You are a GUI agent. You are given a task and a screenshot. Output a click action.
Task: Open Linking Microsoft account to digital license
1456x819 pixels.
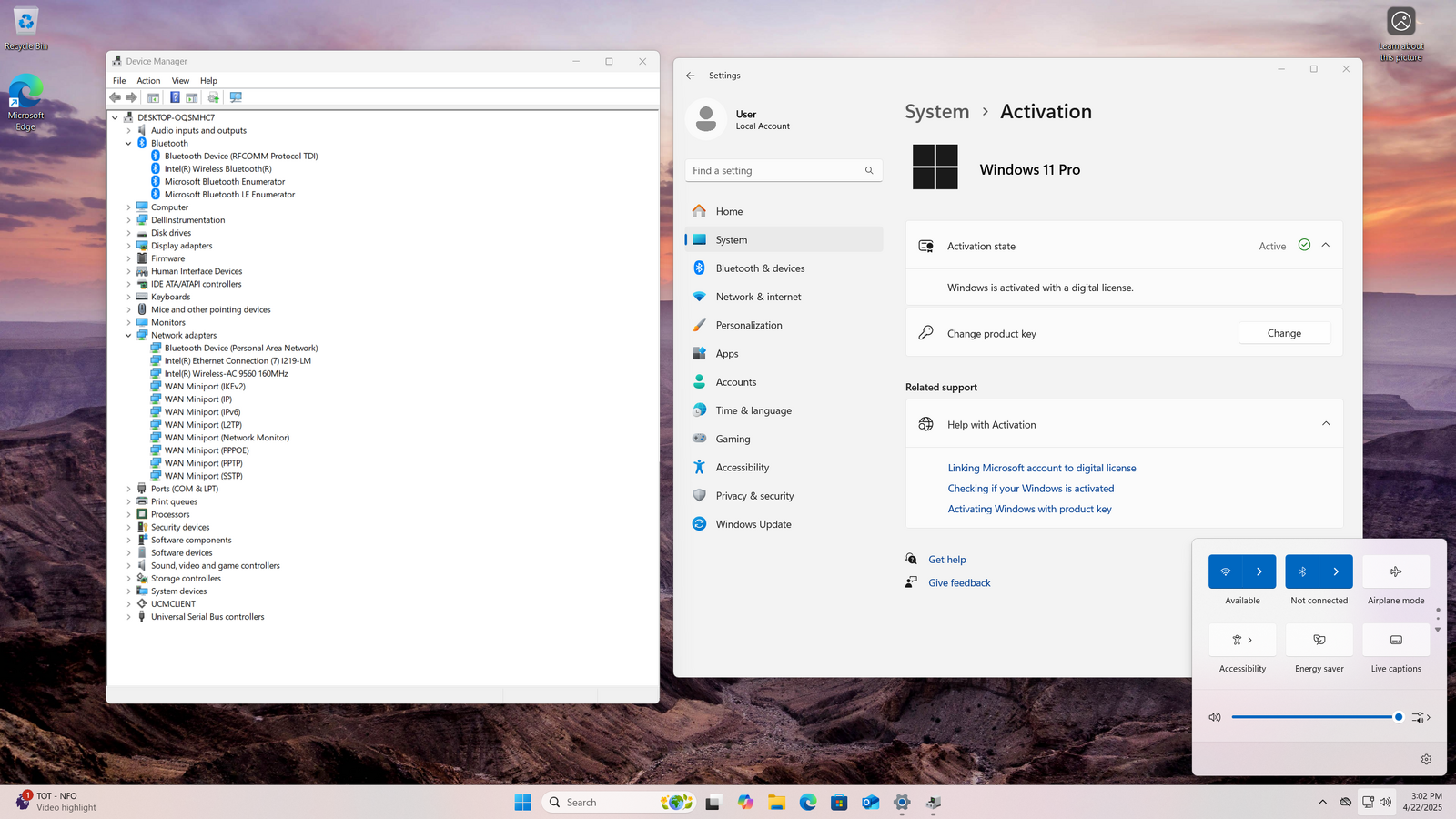point(1042,468)
